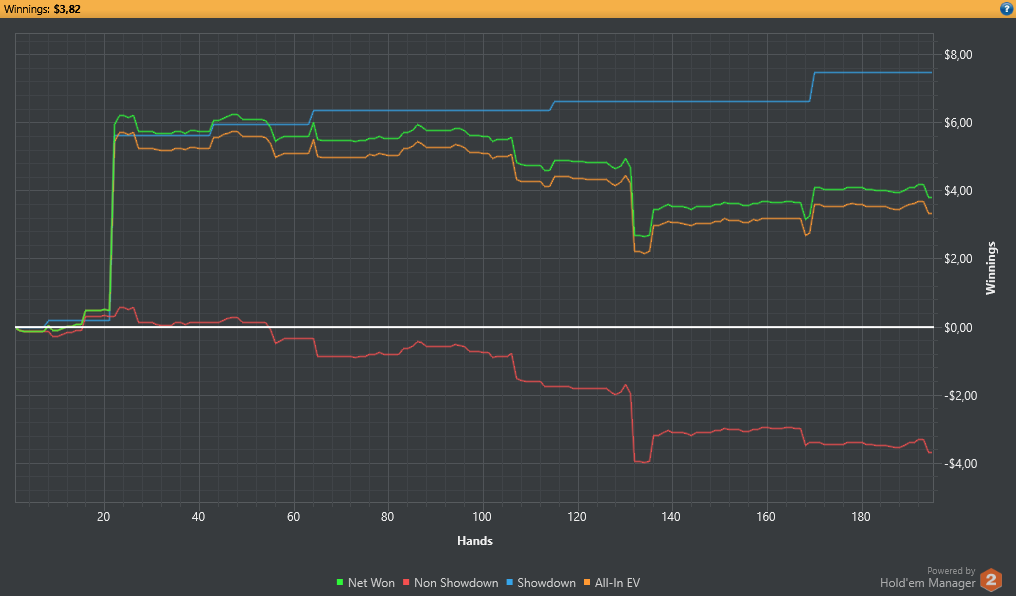Click the 140 hands x-axis label
Screen dimensions: 1016x596
671,517
